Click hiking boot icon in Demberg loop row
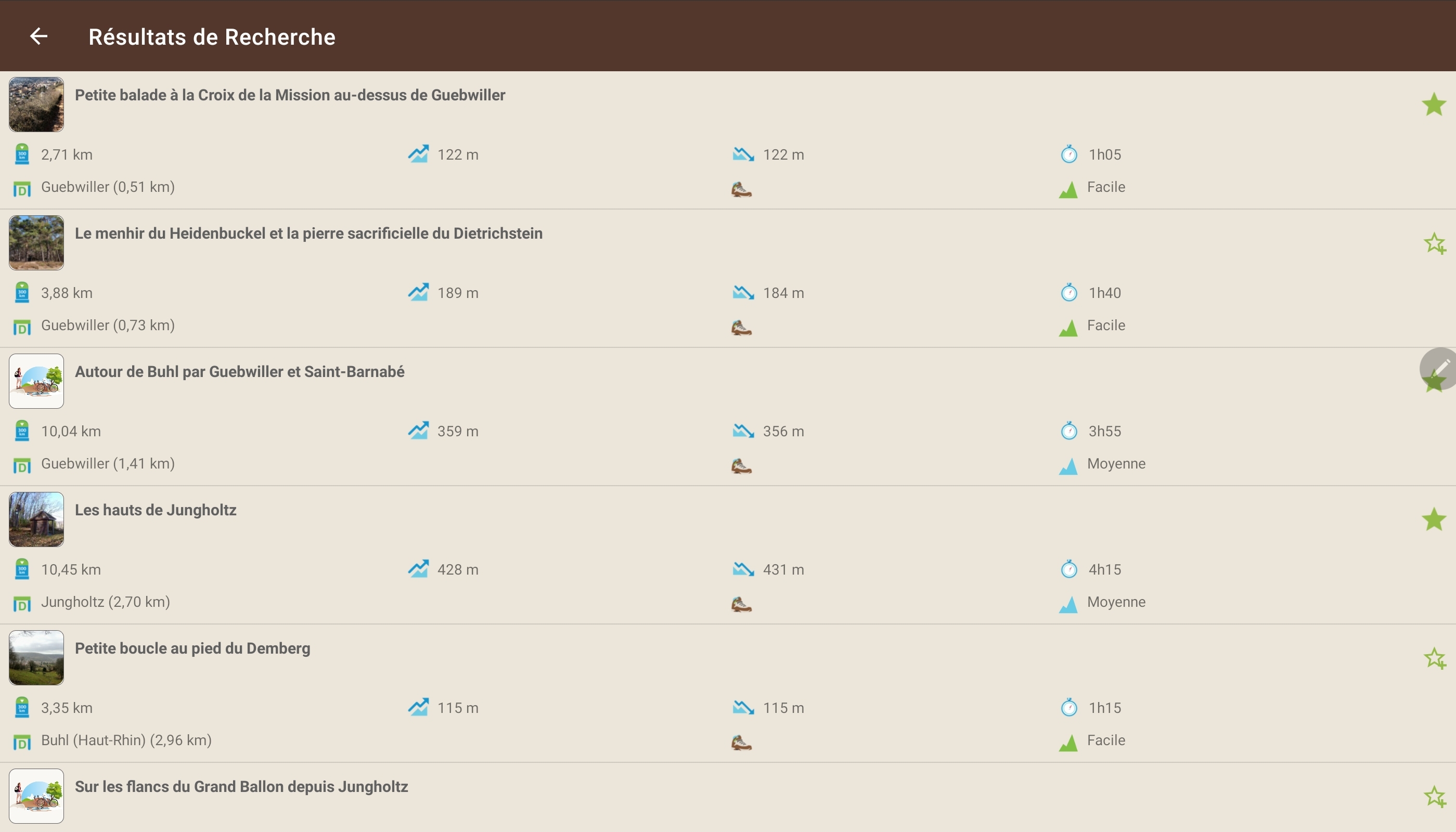The width and height of the screenshot is (1456, 832). point(741,742)
